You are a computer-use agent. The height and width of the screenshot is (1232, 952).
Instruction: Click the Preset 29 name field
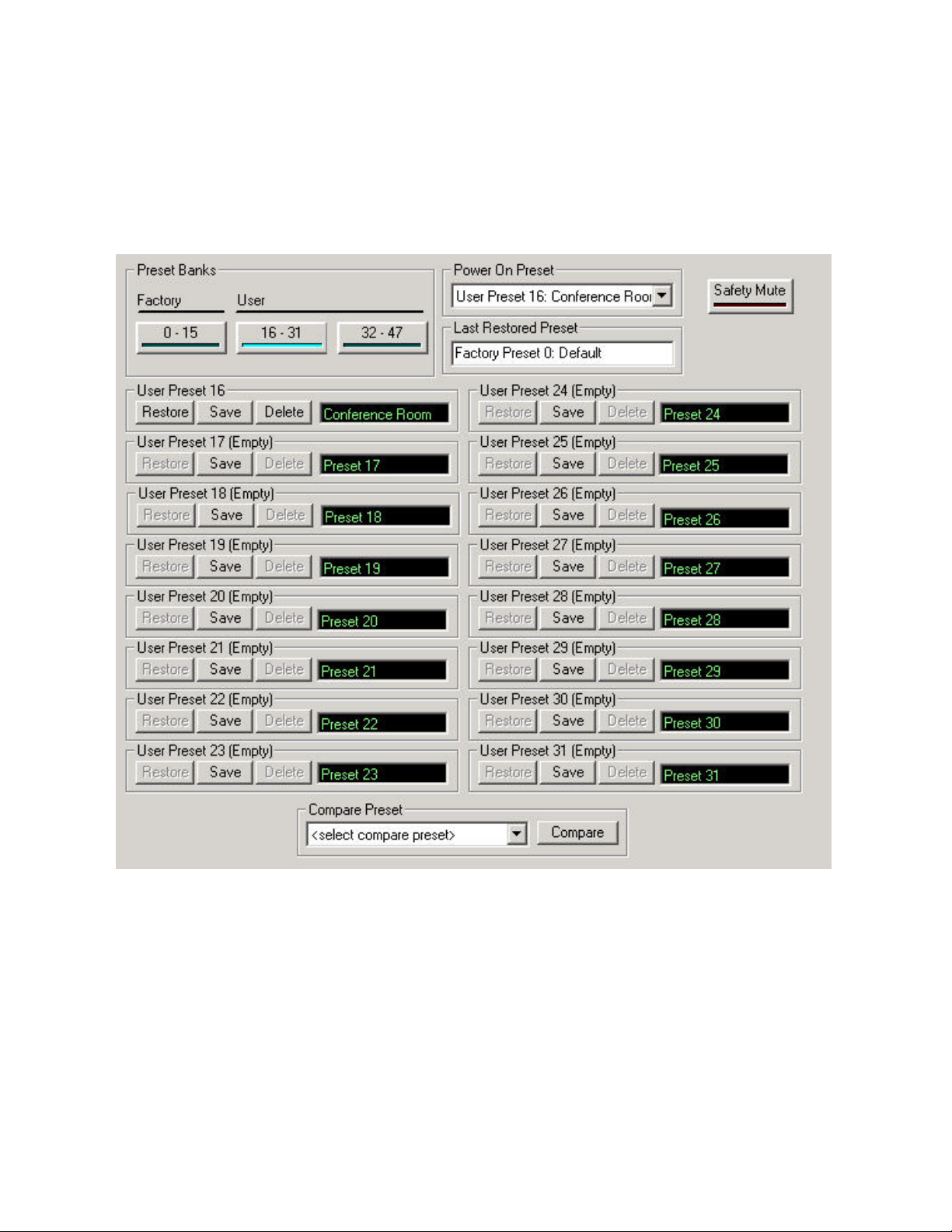pyautogui.click(x=725, y=671)
